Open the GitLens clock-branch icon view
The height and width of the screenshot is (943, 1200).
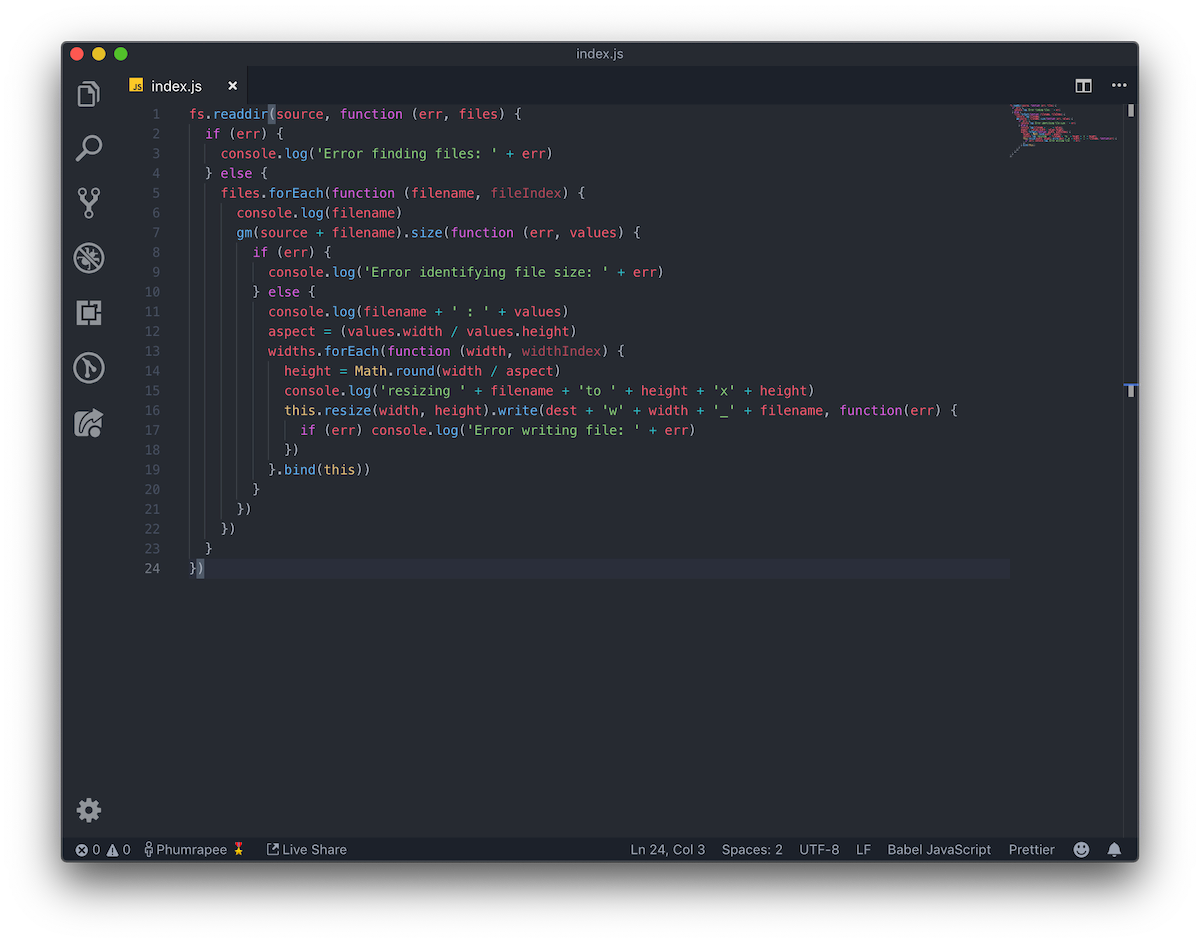click(89, 368)
